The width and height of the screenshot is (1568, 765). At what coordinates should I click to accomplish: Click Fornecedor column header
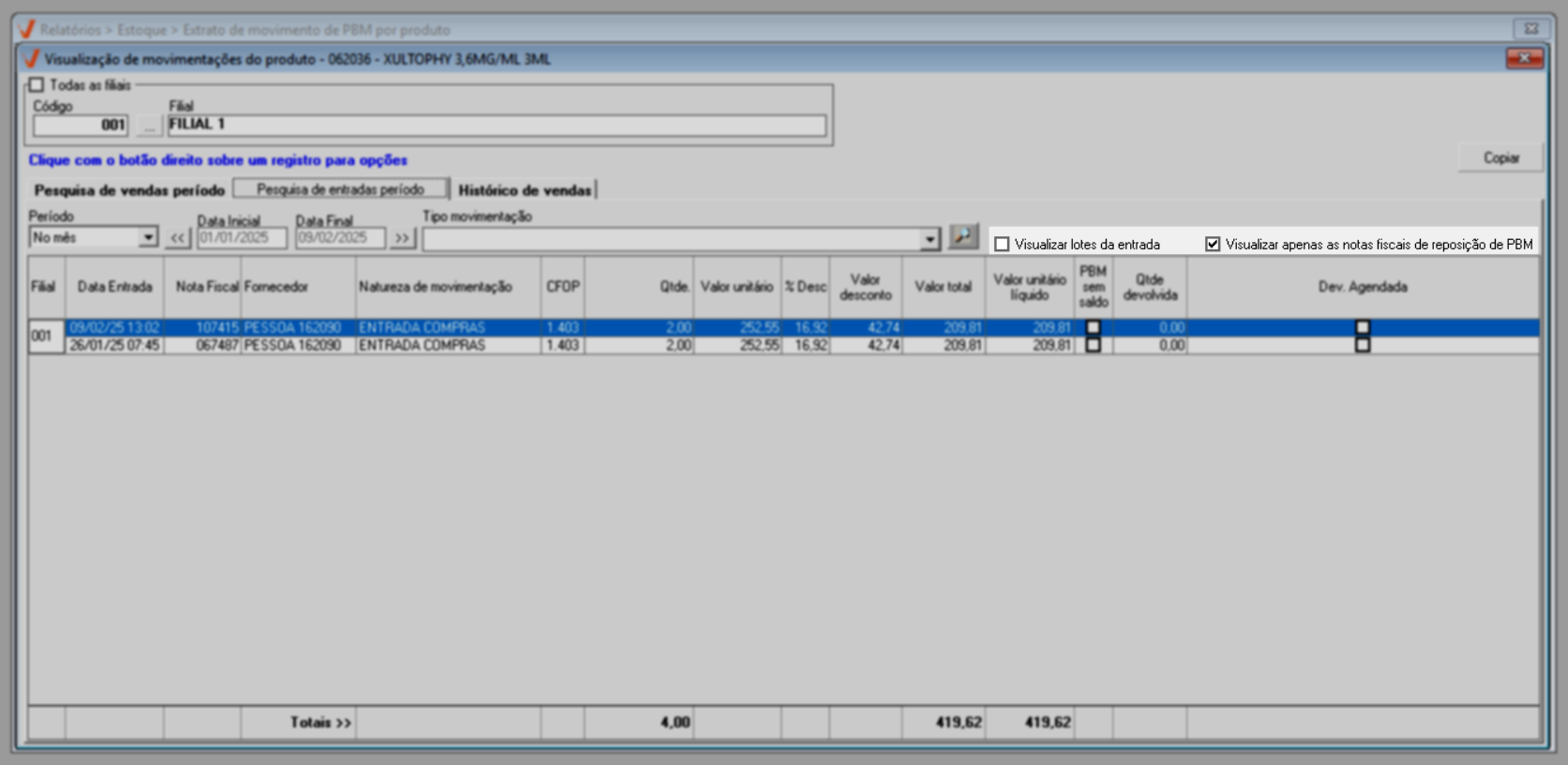tap(298, 287)
